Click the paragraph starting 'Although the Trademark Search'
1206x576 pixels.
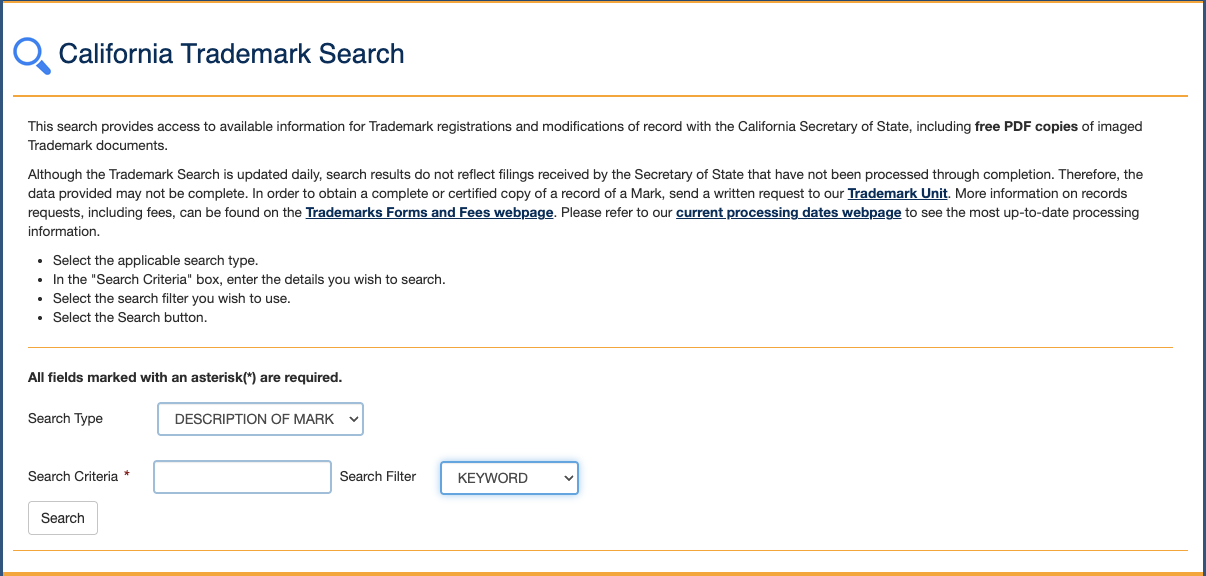click(x=585, y=203)
